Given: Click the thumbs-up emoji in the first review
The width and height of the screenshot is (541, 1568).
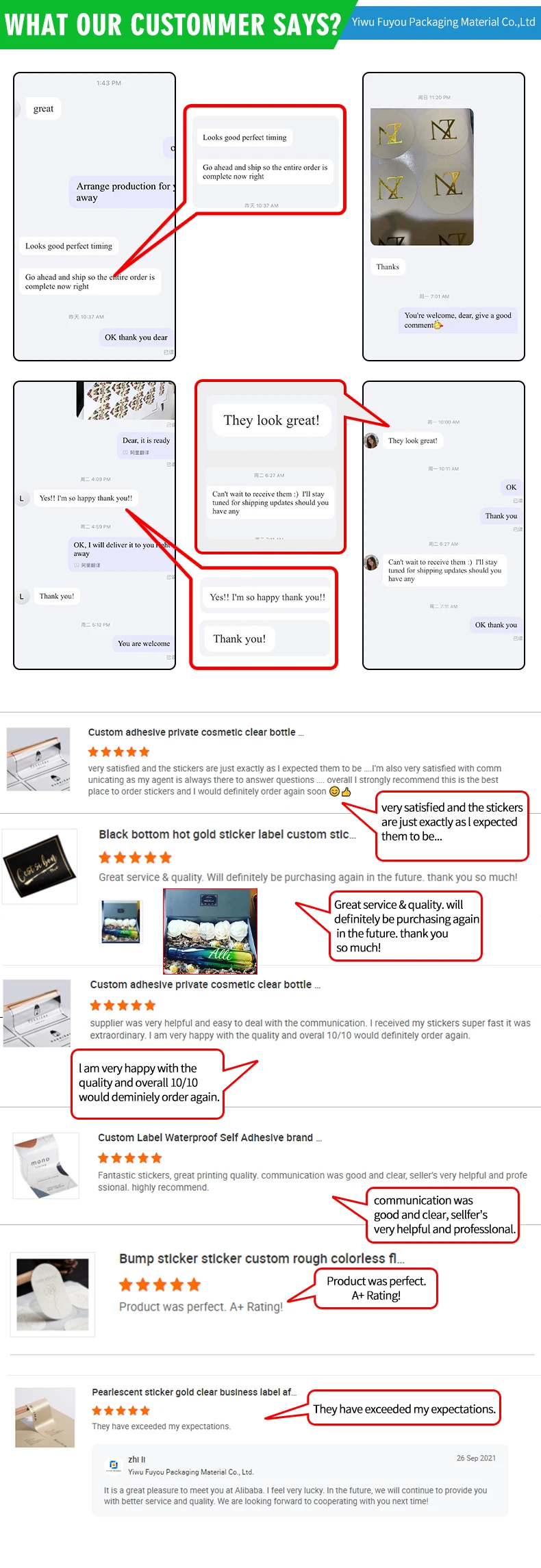Looking at the screenshot, I should pos(346,792).
